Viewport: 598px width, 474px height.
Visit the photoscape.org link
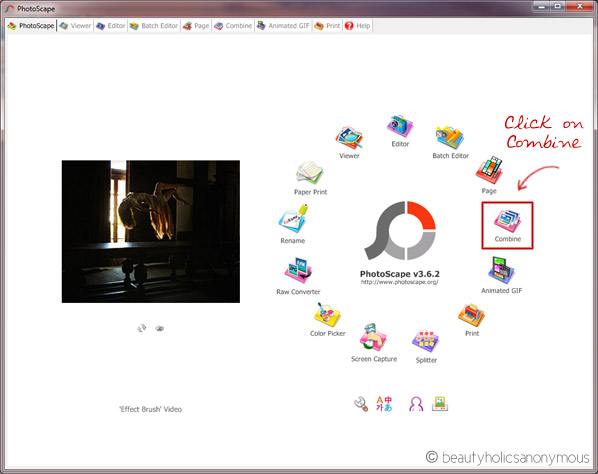pos(400,282)
